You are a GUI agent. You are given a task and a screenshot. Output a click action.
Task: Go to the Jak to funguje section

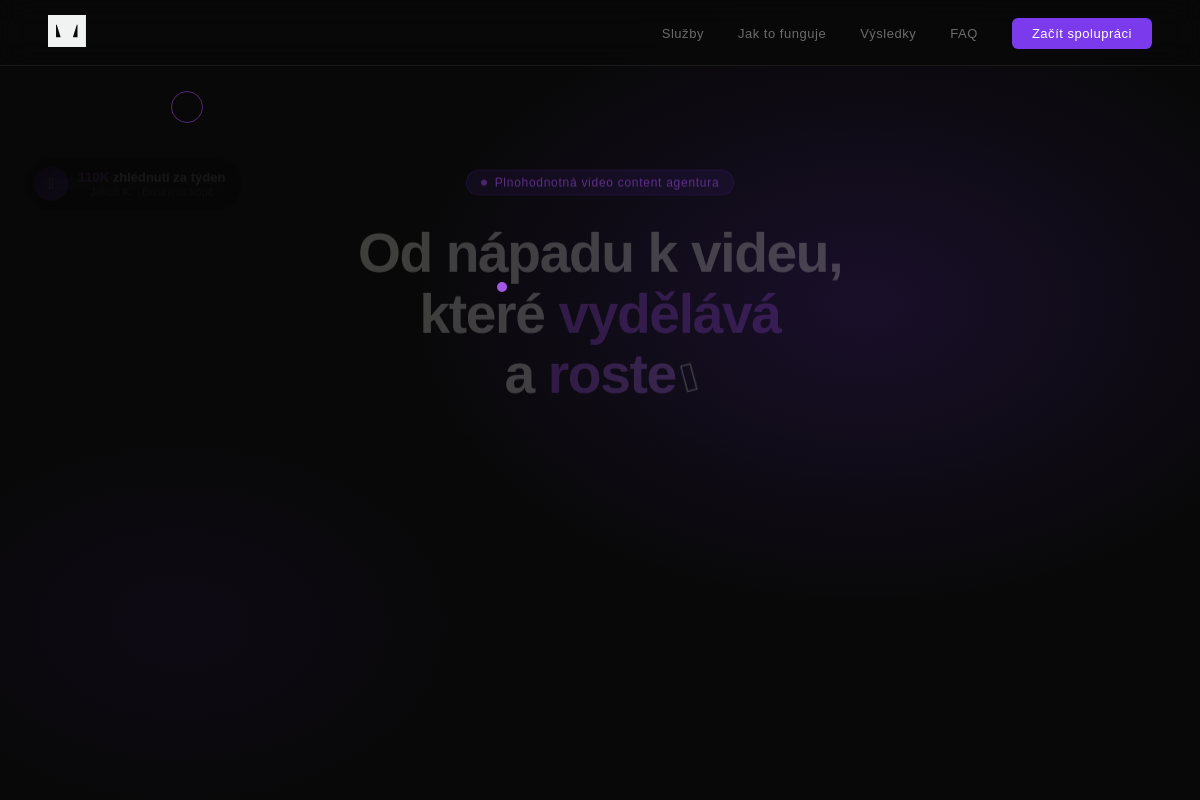click(782, 33)
